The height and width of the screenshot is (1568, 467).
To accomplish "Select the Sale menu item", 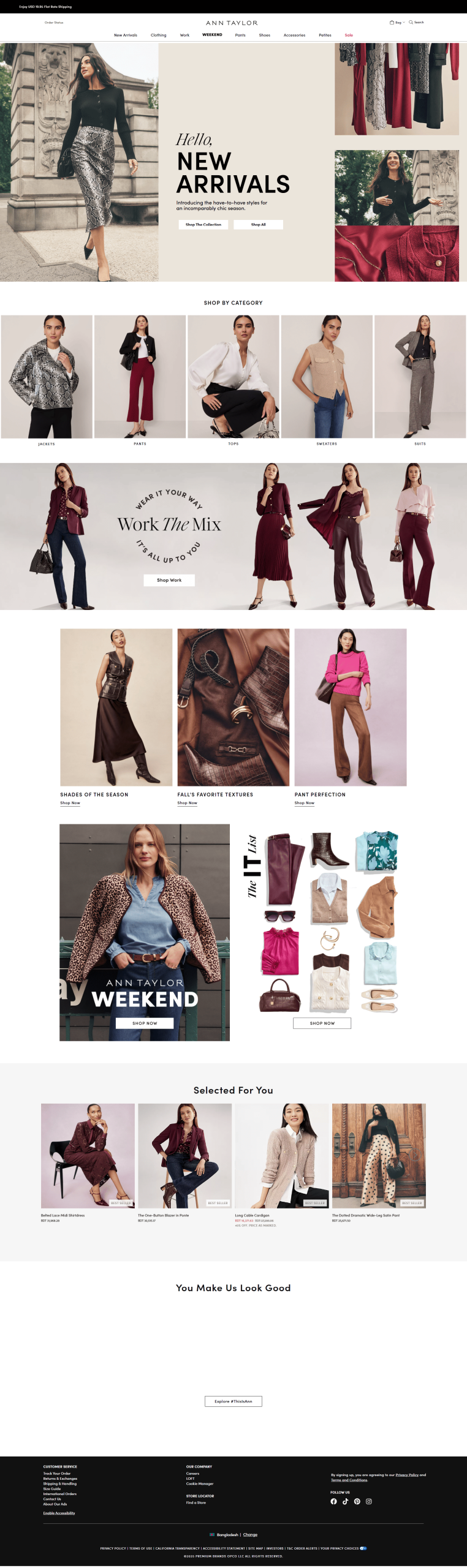I will click(x=349, y=35).
